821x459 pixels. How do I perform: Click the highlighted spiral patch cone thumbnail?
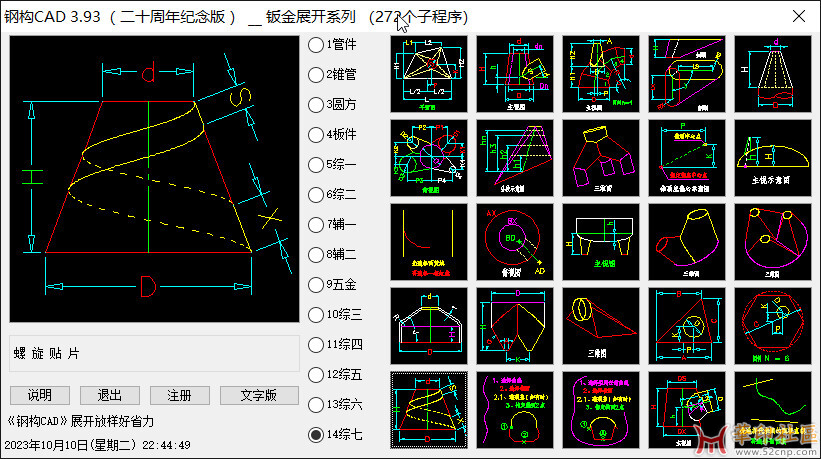tap(429, 410)
